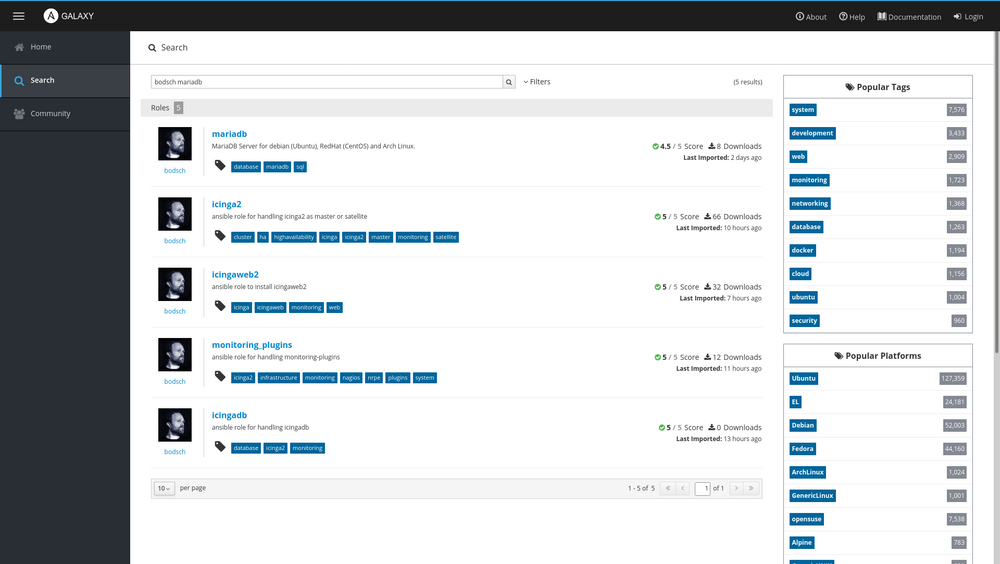Select the 'master' tag on icinga2
Screen dimensions: 1000x564
tap(381, 237)
